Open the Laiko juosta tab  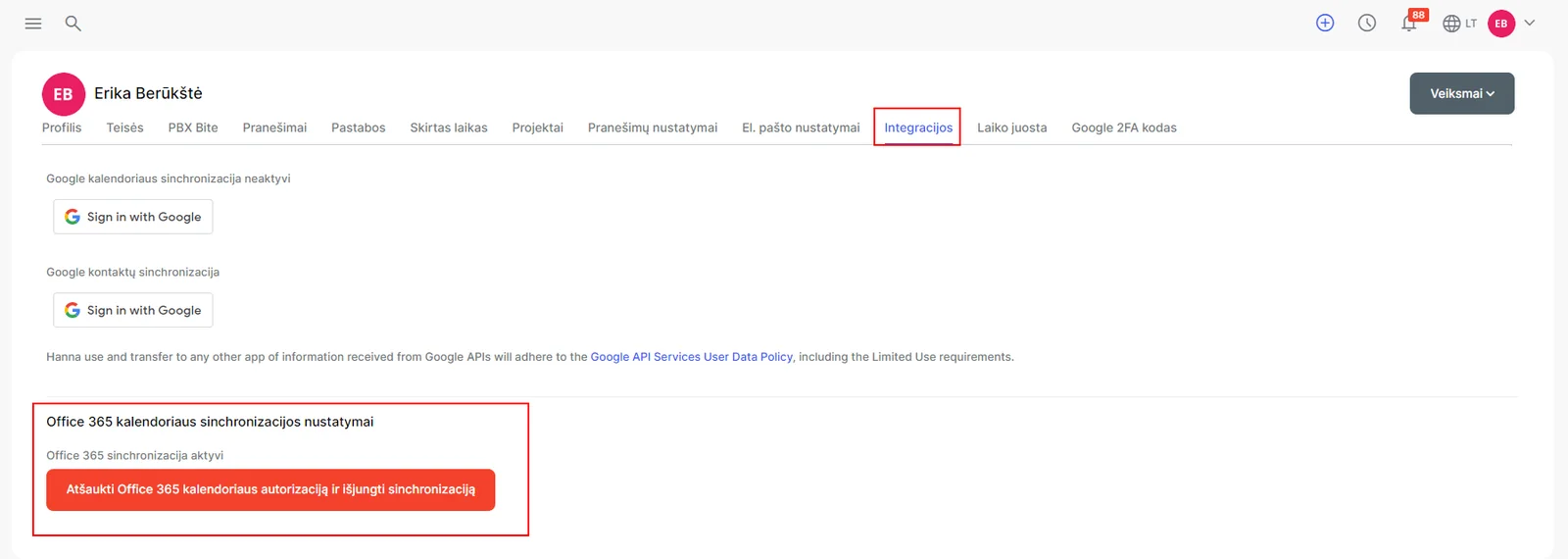click(1012, 127)
